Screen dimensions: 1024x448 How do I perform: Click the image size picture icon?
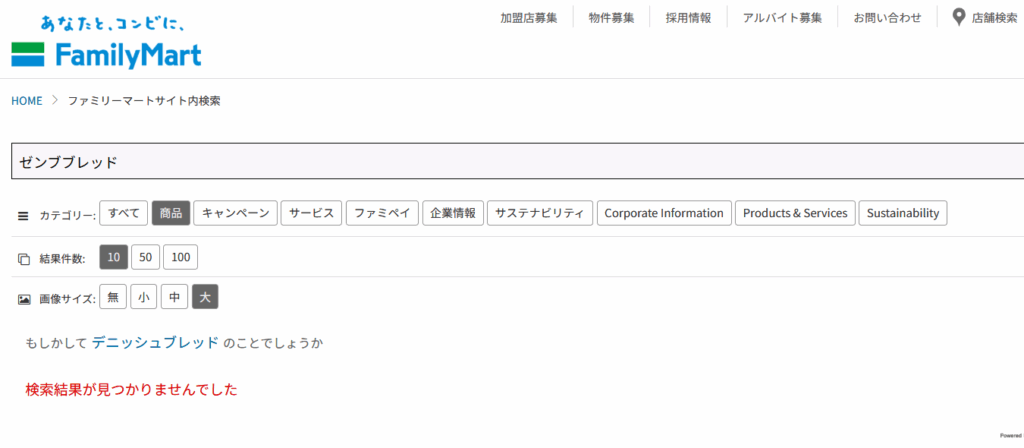coord(24,299)
